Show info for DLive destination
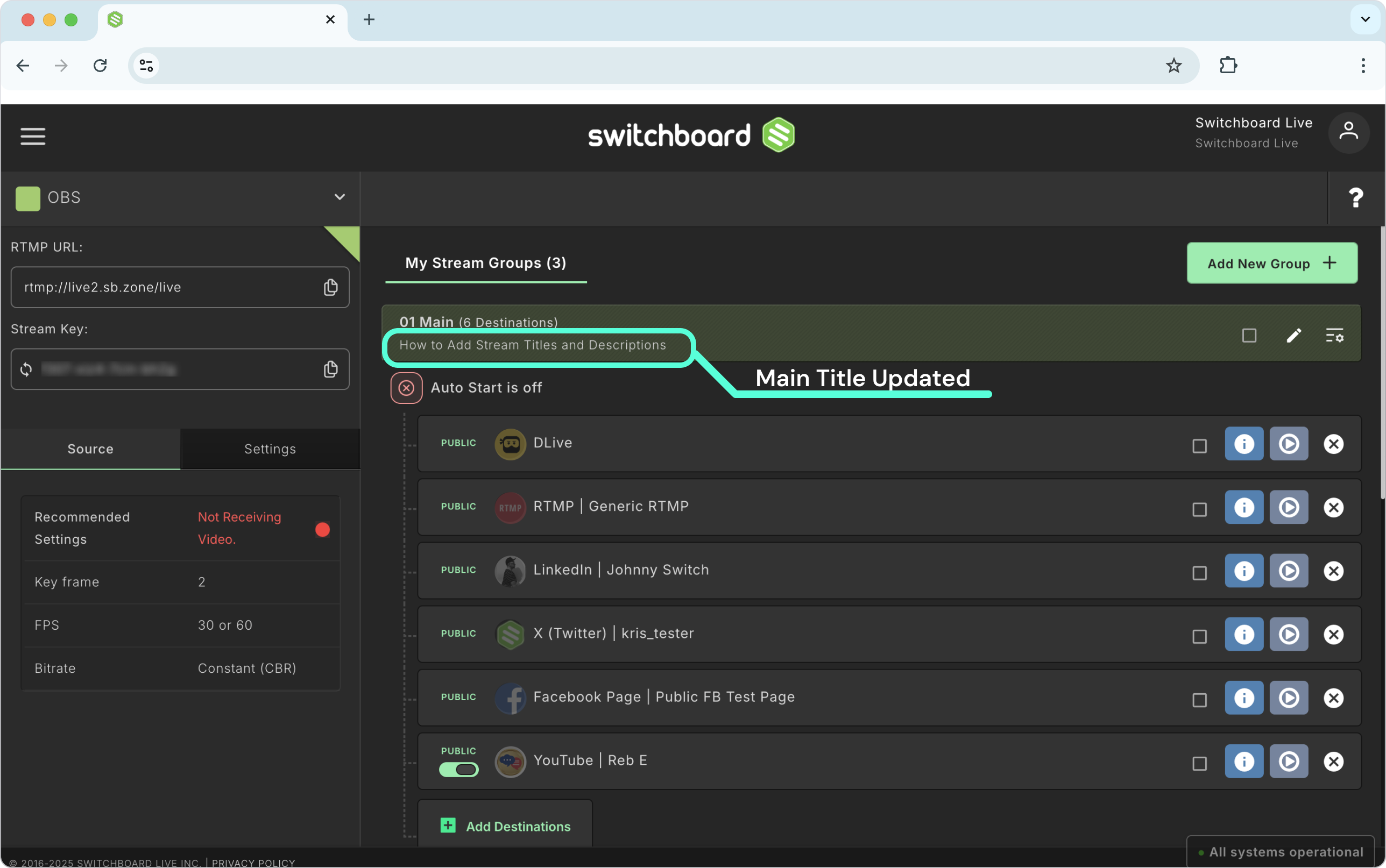 tap(1244, 444)
